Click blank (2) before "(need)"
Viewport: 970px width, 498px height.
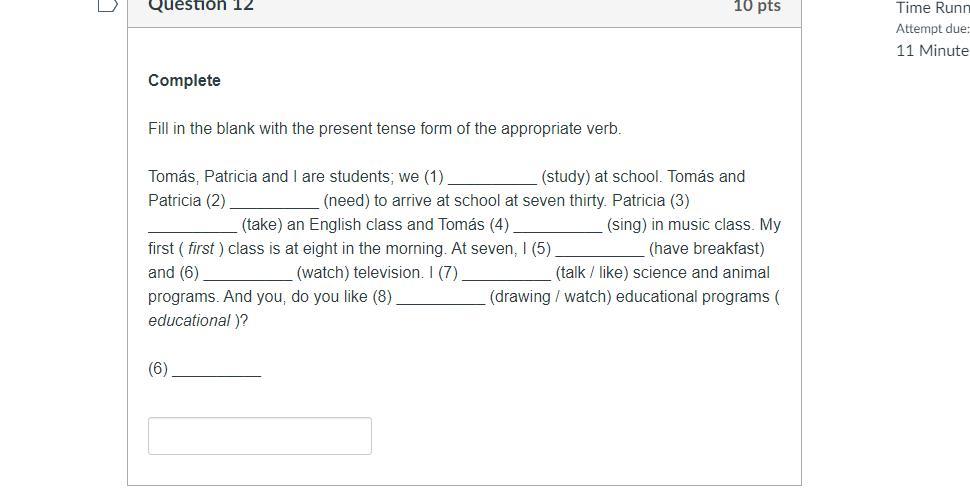tap(274, 202)
